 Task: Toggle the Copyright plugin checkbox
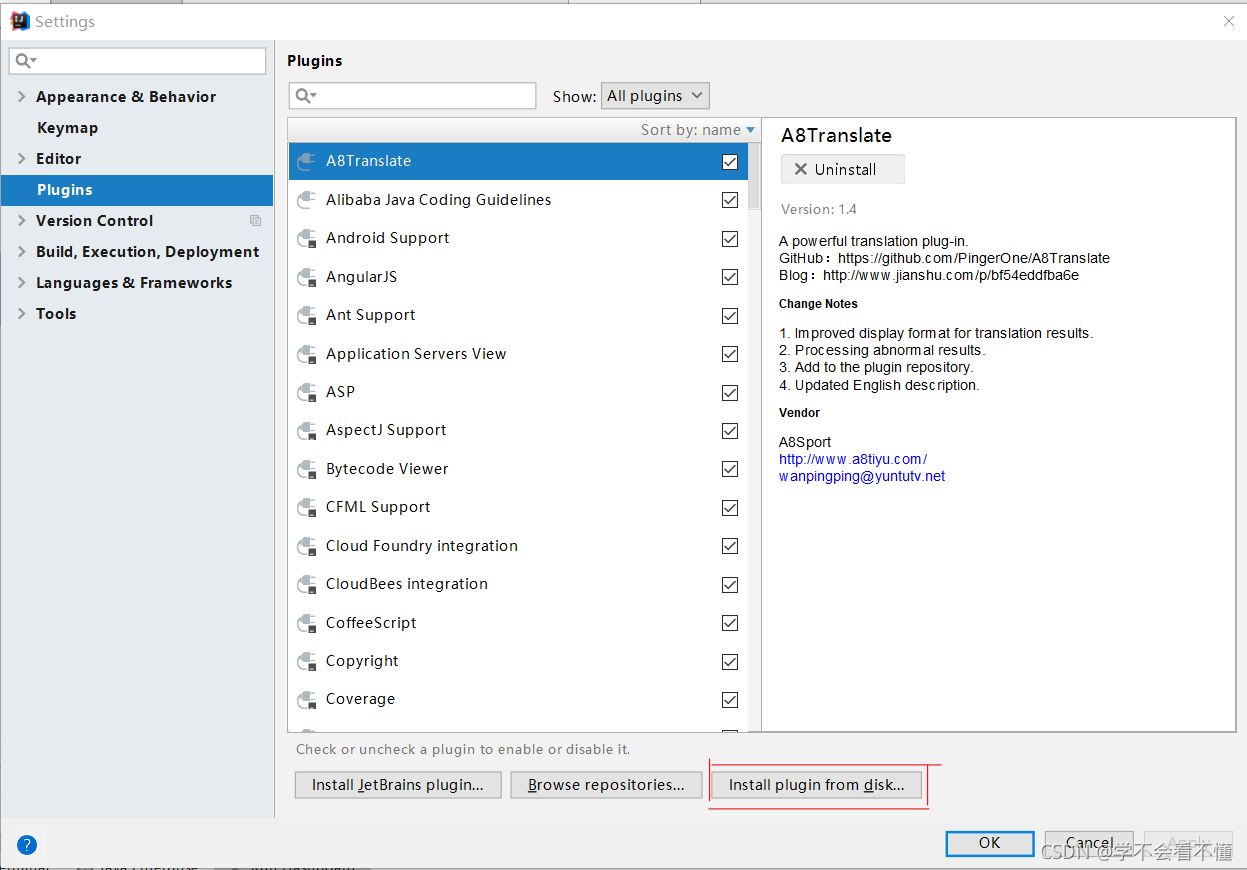pos(730,662)
